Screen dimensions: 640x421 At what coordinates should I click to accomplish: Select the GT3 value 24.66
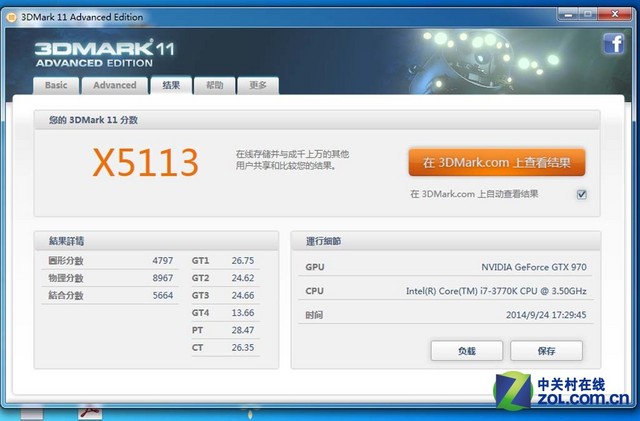point(243,295)
